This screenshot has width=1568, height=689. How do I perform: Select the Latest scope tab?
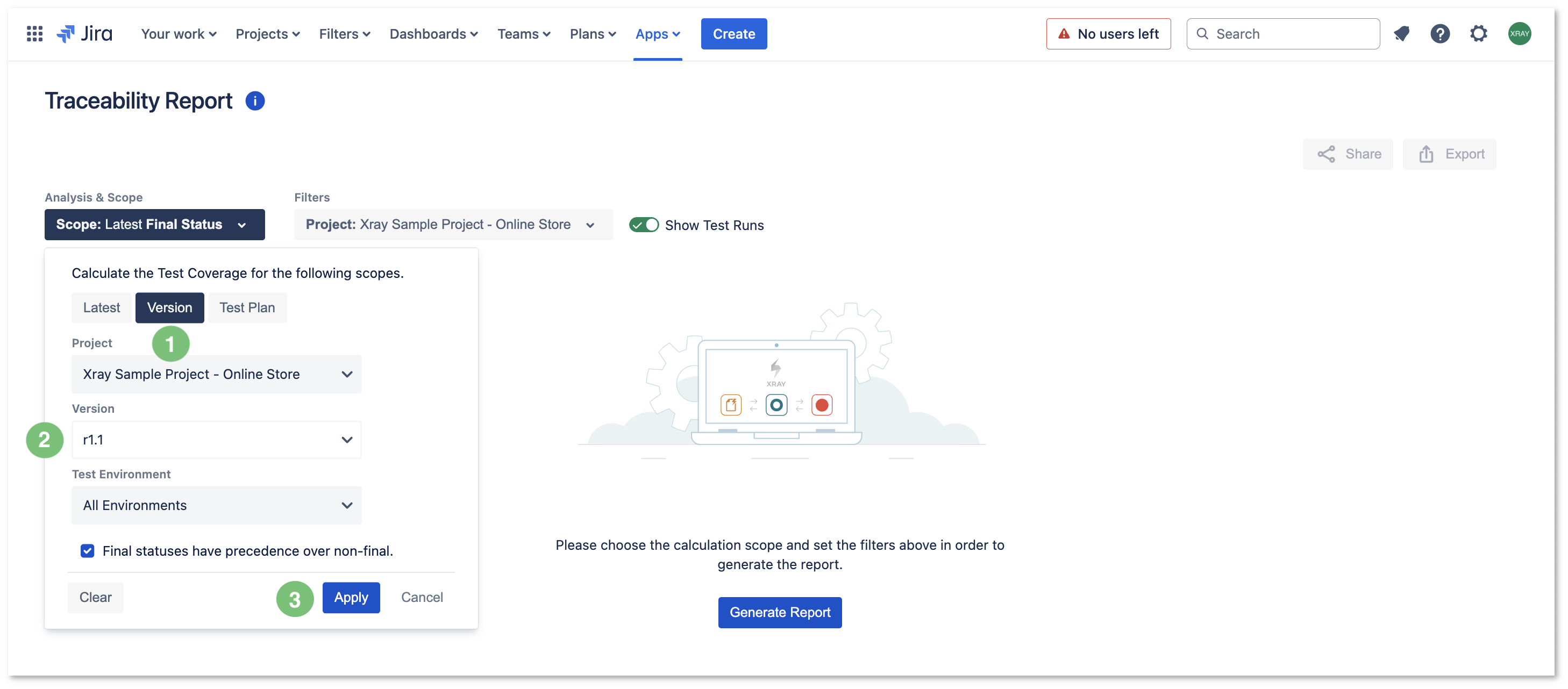[x=102, y=308]
